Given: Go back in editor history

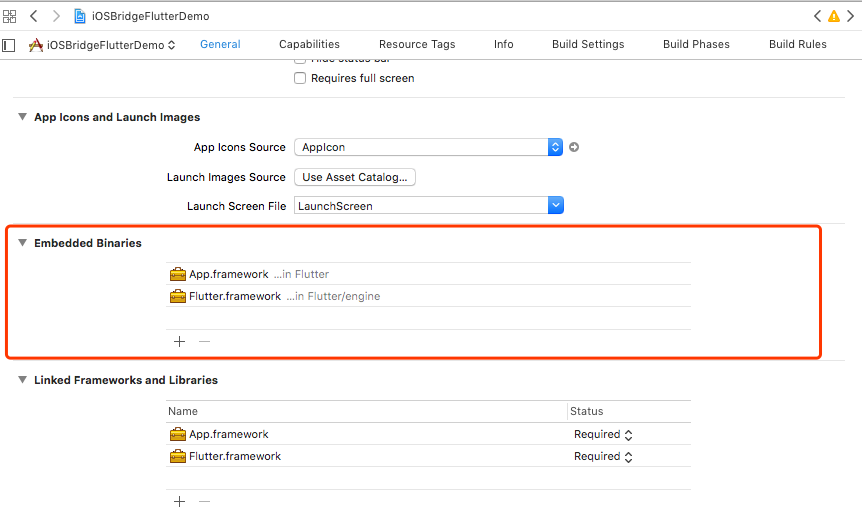Looking at the screenshot, I should coord(34,16).
